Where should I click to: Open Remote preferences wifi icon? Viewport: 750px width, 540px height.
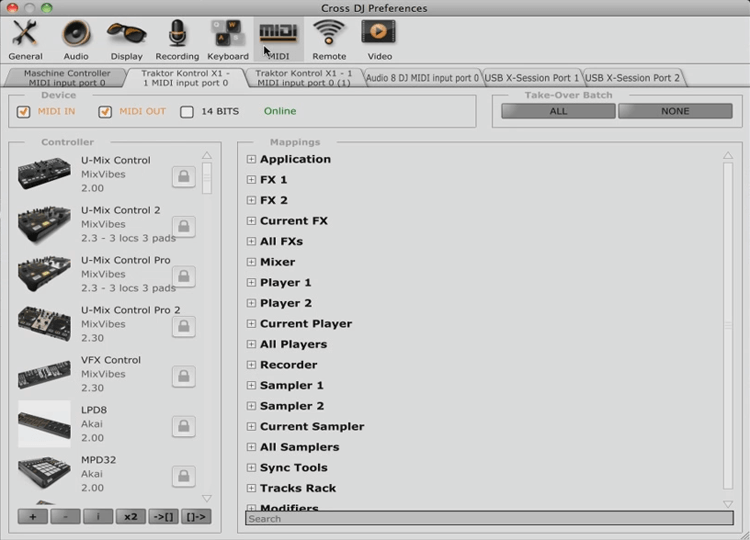pyautogui.click(x=329, y=33)
